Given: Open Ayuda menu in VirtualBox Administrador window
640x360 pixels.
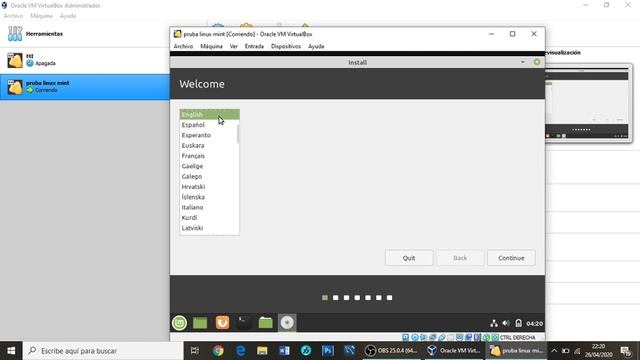Looking at the screenshot, I should pyautogui.click(x=68, y=16).
